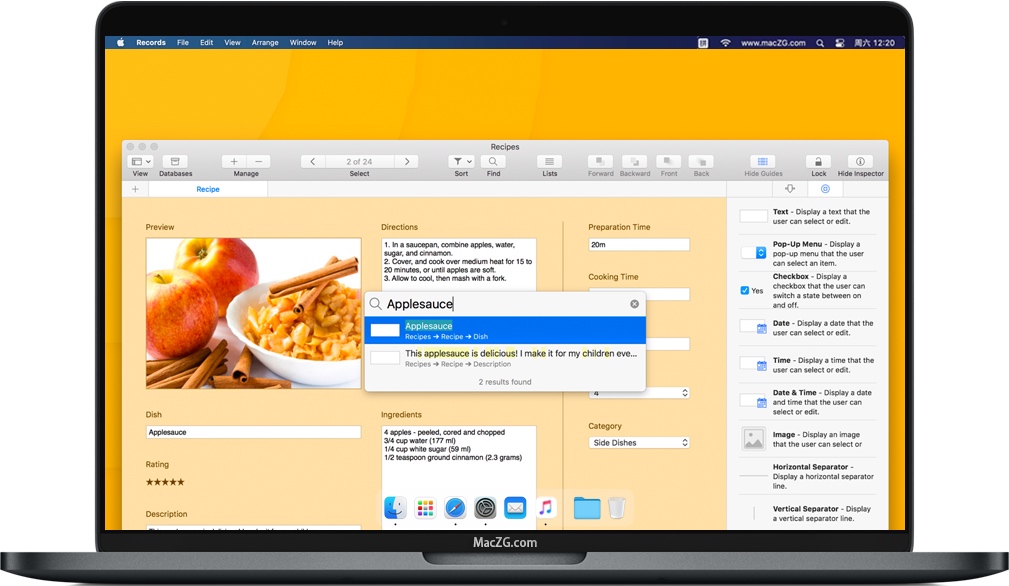The image size is (1009, 586).
Task: Open the Records application menu
Action: (151, 43)
